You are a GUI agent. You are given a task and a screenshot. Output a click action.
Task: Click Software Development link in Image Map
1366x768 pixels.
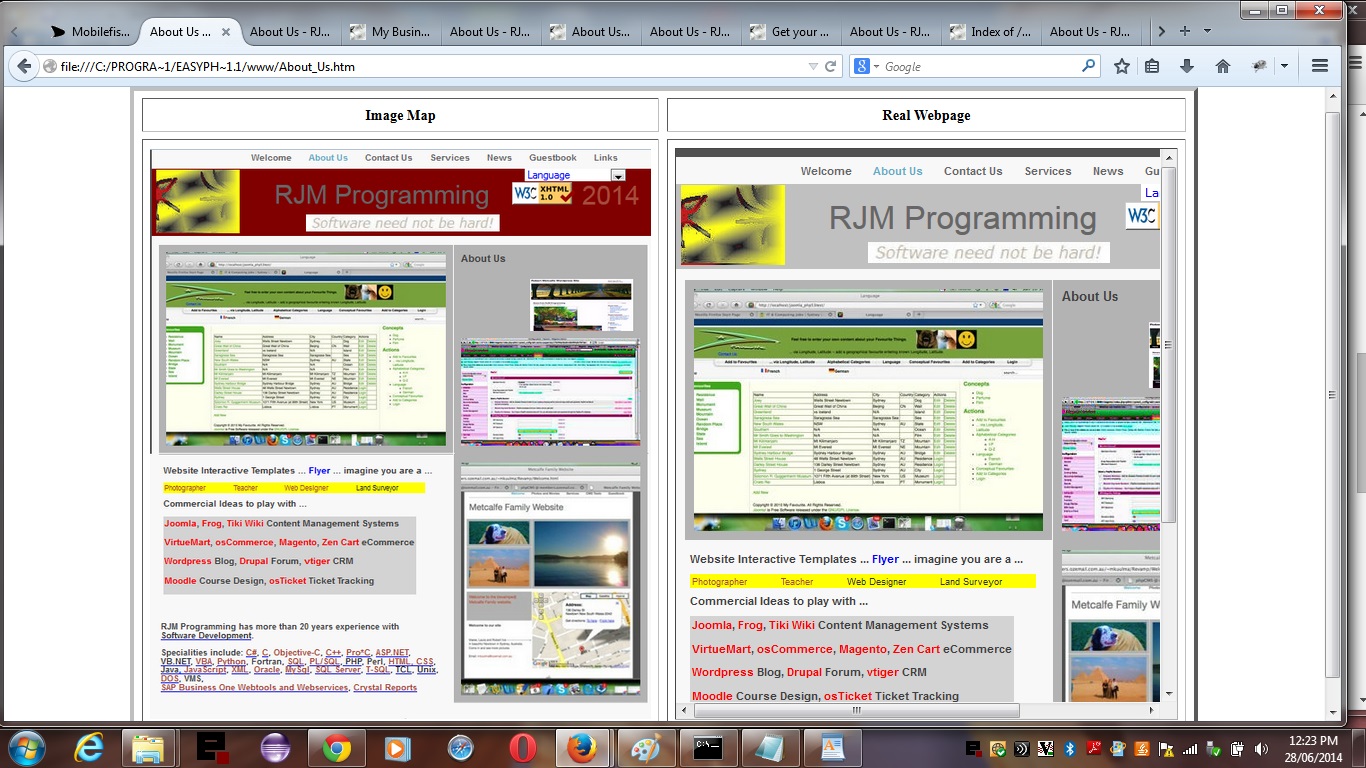[x=206, y=636]
